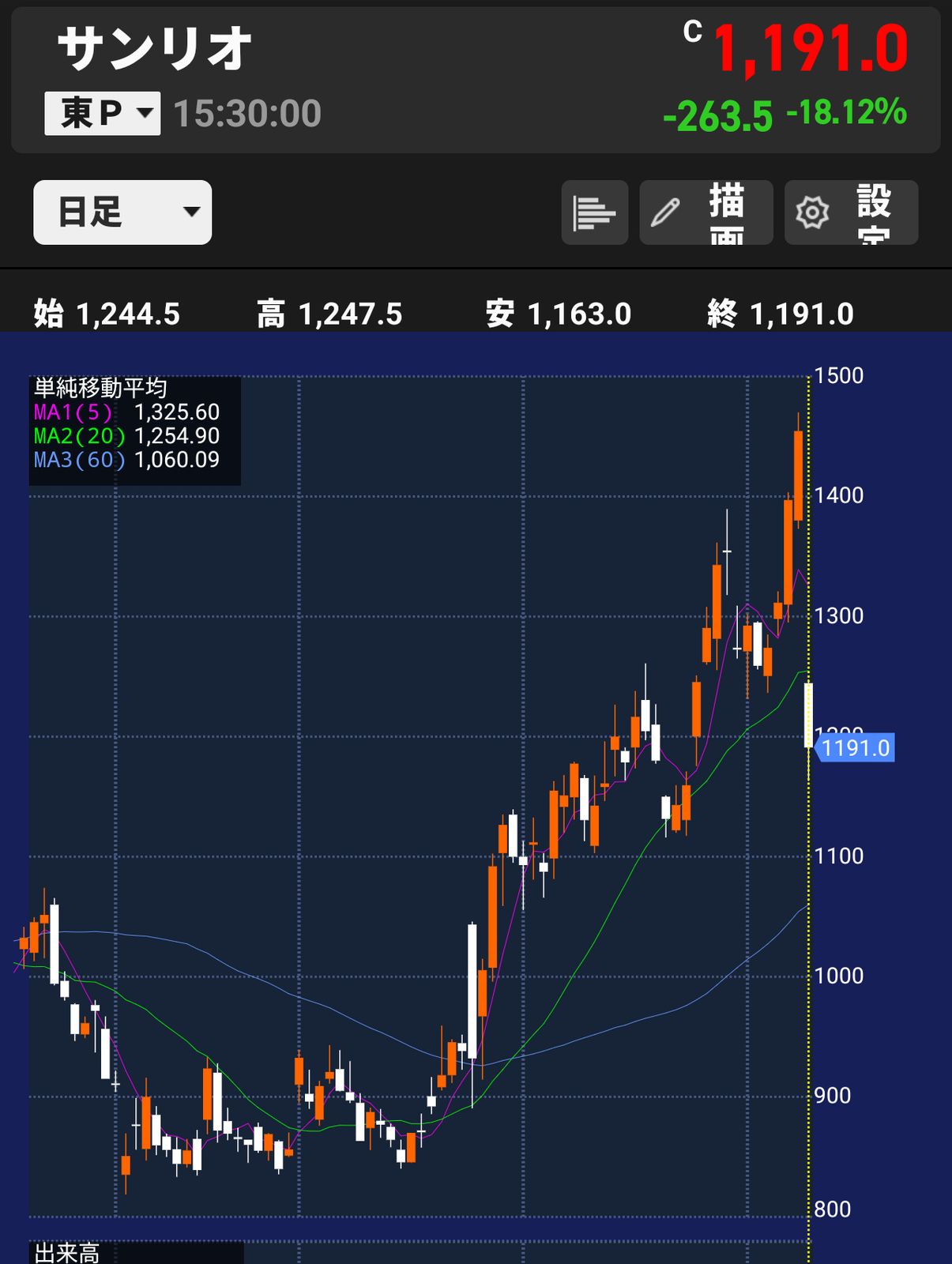Select the -18.12% percent change

[x=846, y=112]
